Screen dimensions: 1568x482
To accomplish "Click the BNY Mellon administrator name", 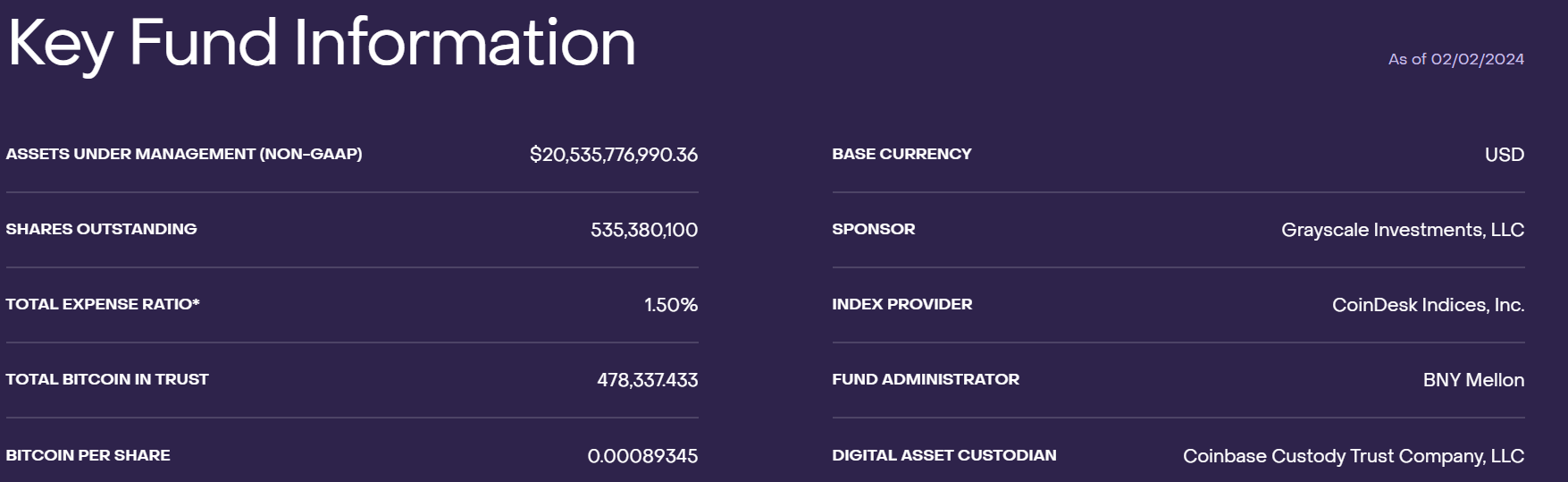I will [x=1473, y=380].
